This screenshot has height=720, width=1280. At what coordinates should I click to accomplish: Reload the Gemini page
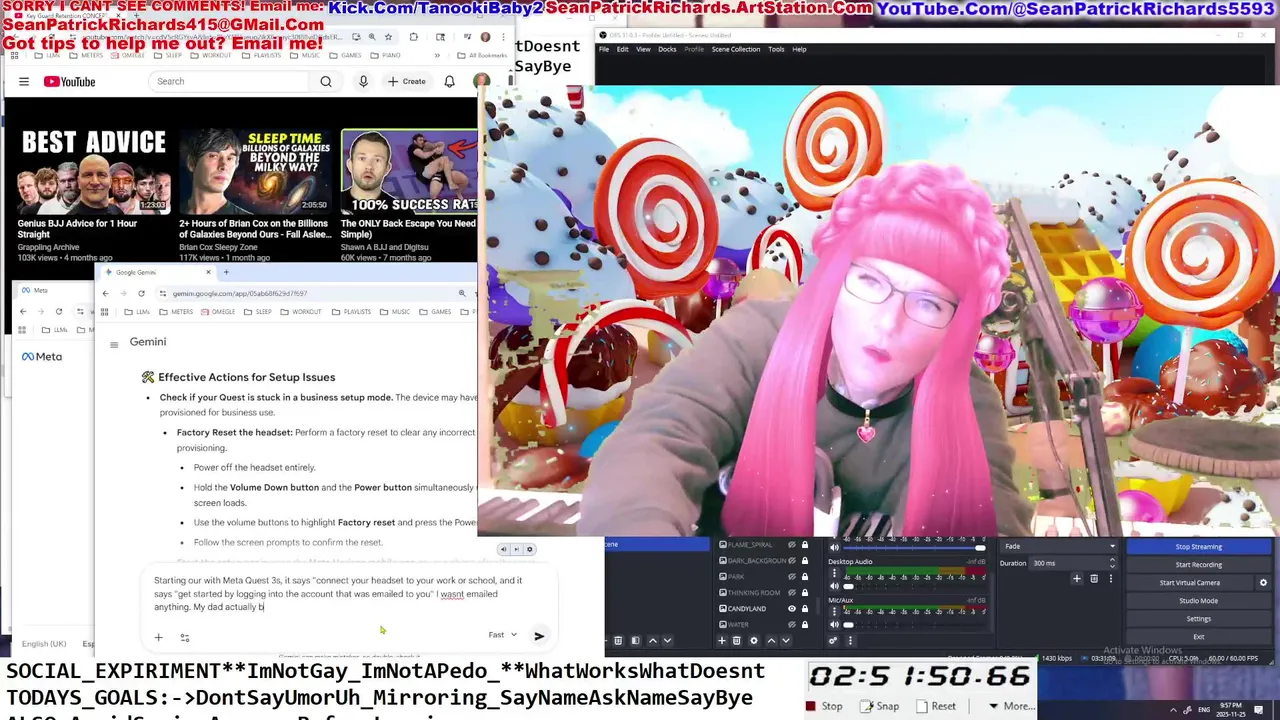tap(141, 293)
